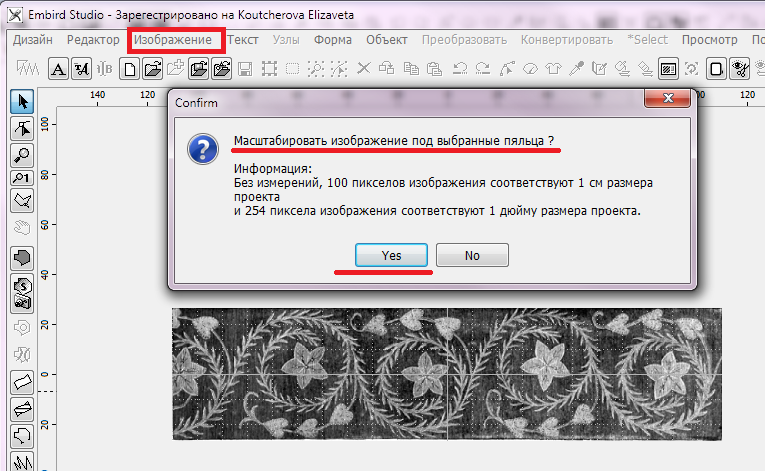Choose the polygon measure tool in left panel
Screen dimensions: 765x471
pyautogui.click(x=22, y=200)
